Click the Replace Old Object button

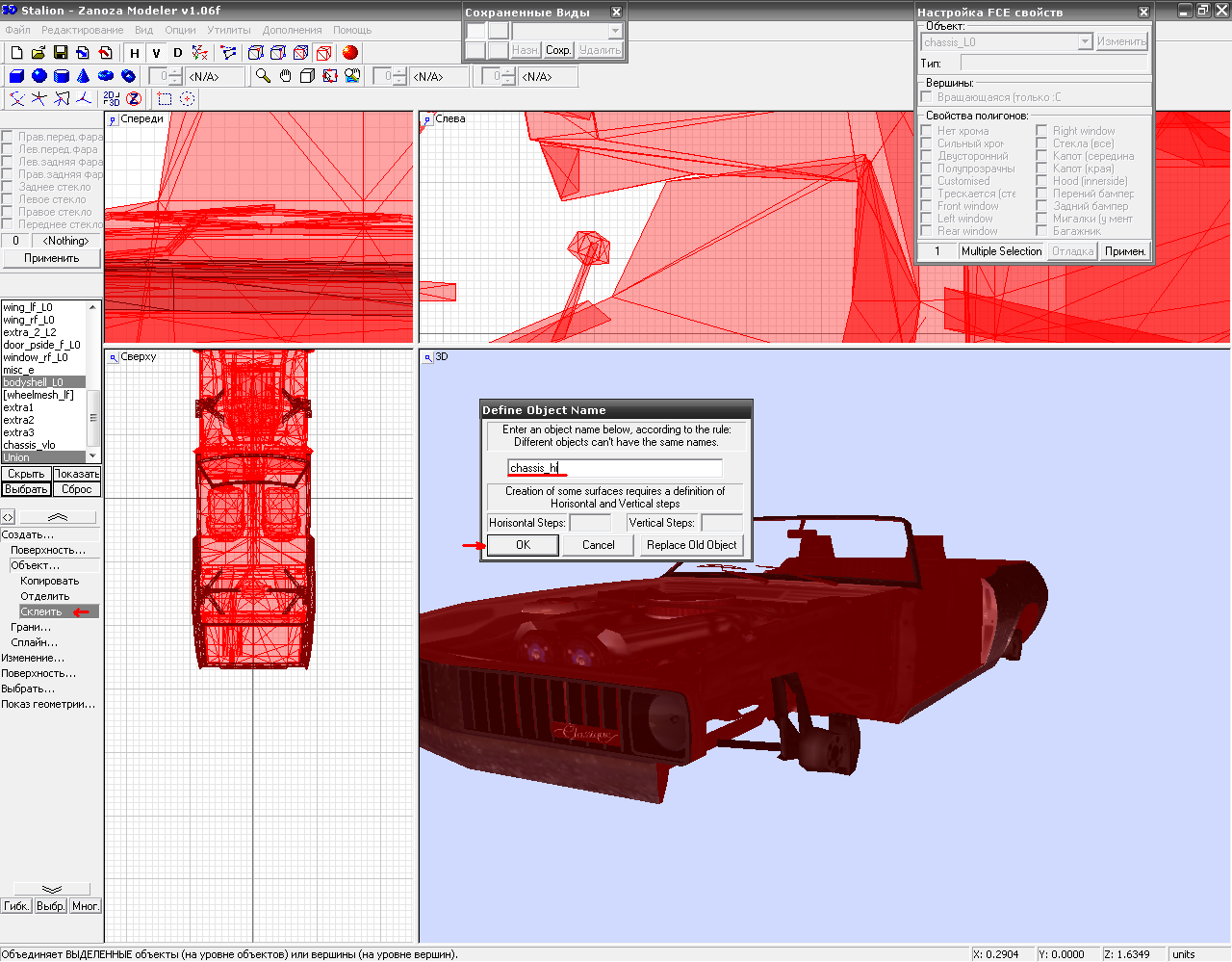(x=691, y=545)
